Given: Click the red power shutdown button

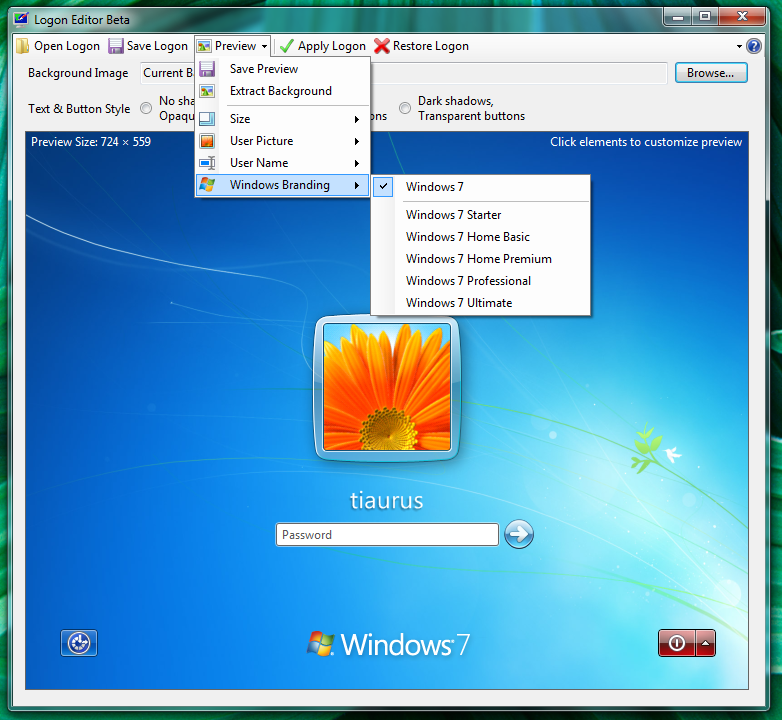Looking at the screenshot, I should (x=676, y=643).
